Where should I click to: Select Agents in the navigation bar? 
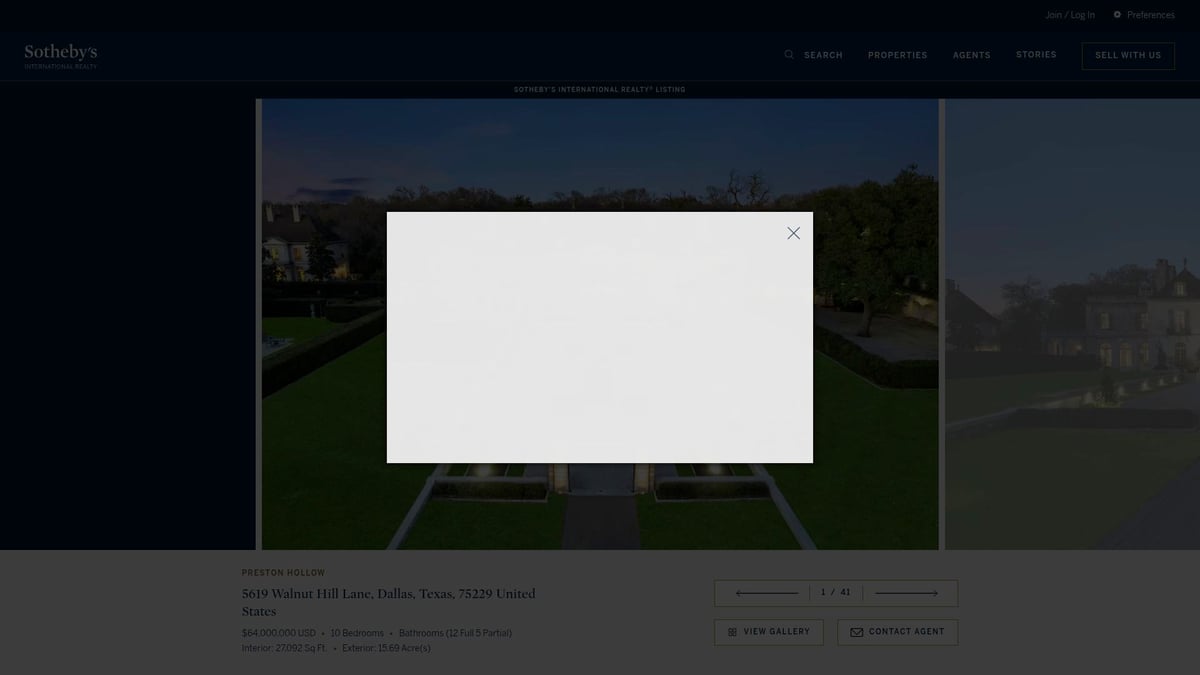(971, 55)
